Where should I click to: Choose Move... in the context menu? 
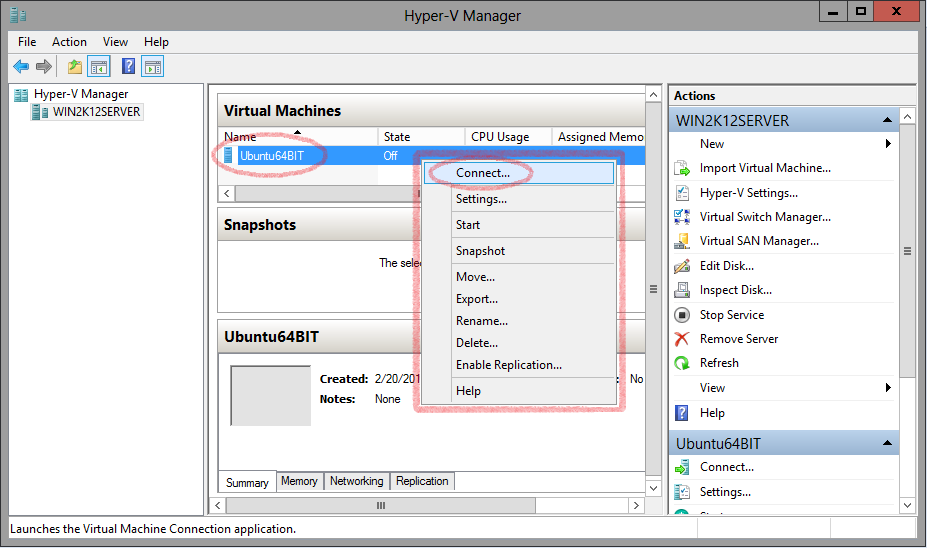[519, 277]
